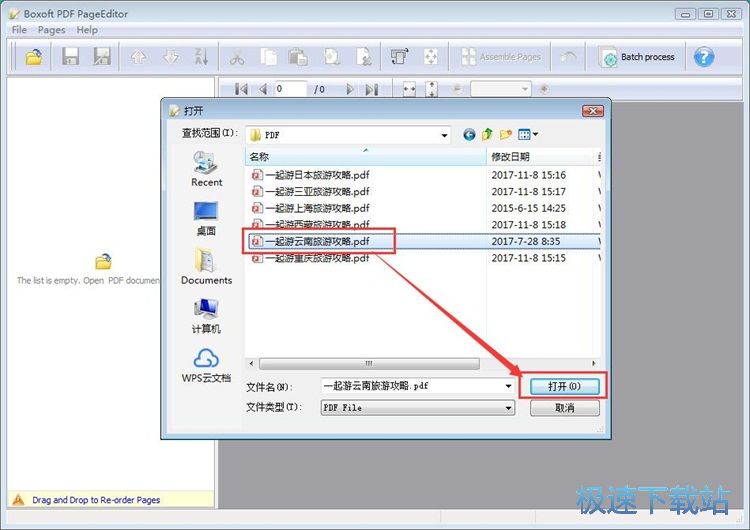Click the Open PDF folder toolbar icon
Image resolution: width=750 pixels, height=530 pixels.
[33, 57]
